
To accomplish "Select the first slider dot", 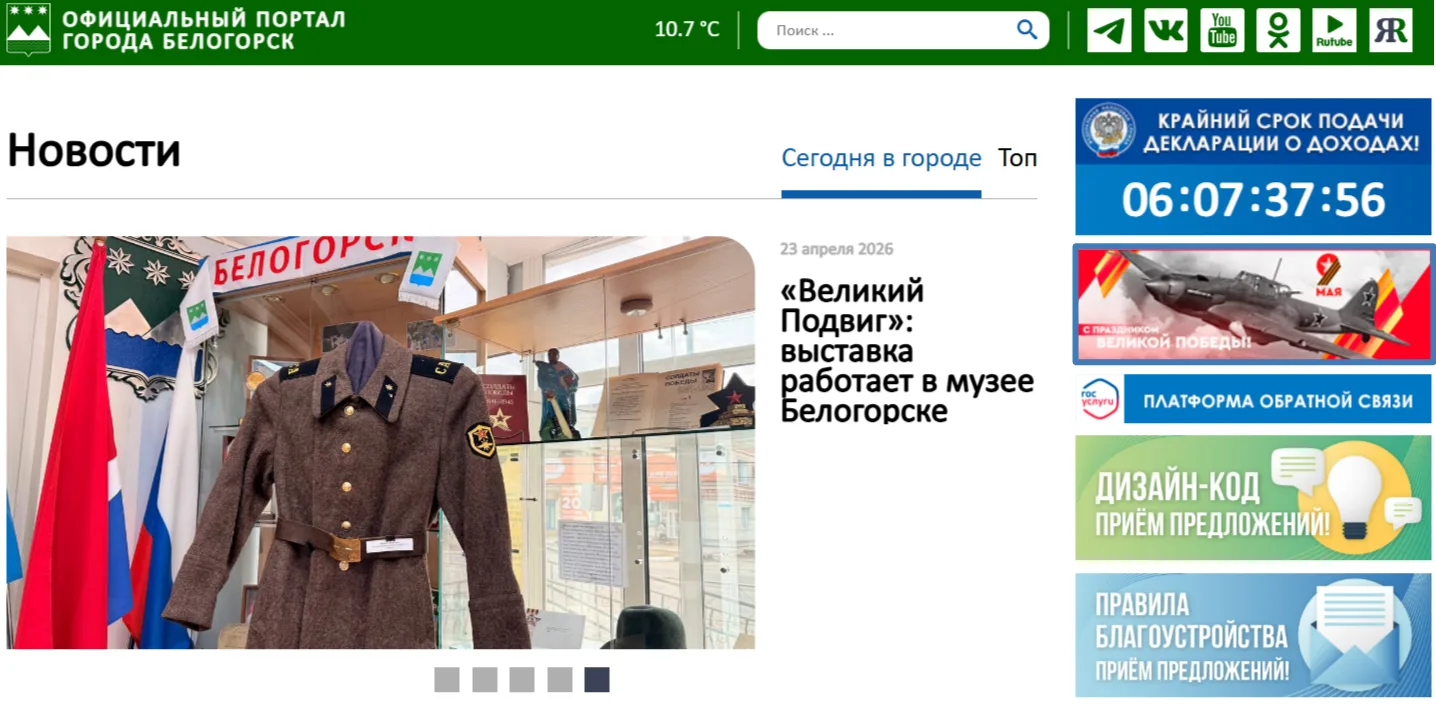I will [447, 680].
